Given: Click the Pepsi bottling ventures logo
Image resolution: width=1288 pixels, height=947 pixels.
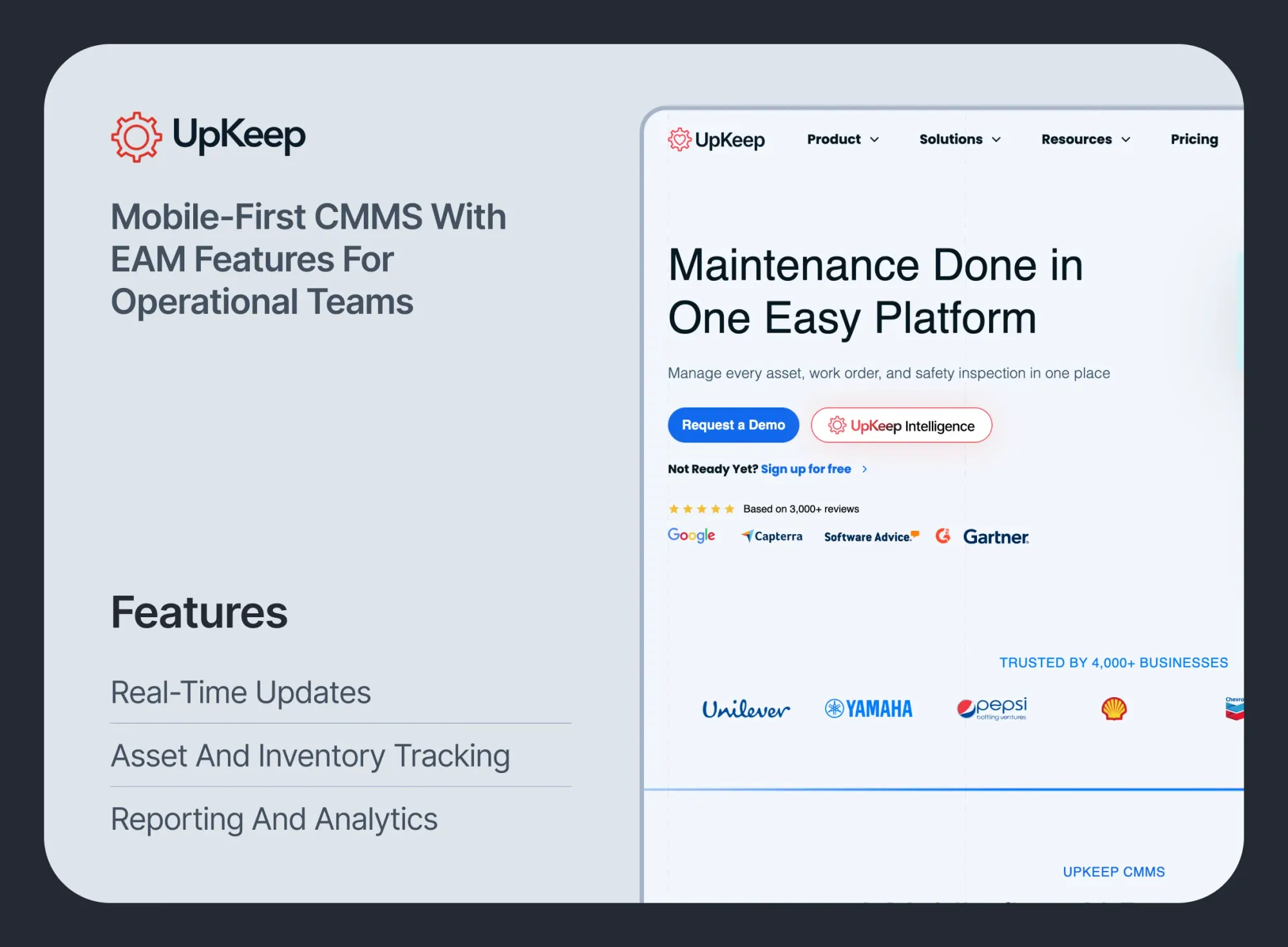Looking at the screenshot, I should coord(992,709).
